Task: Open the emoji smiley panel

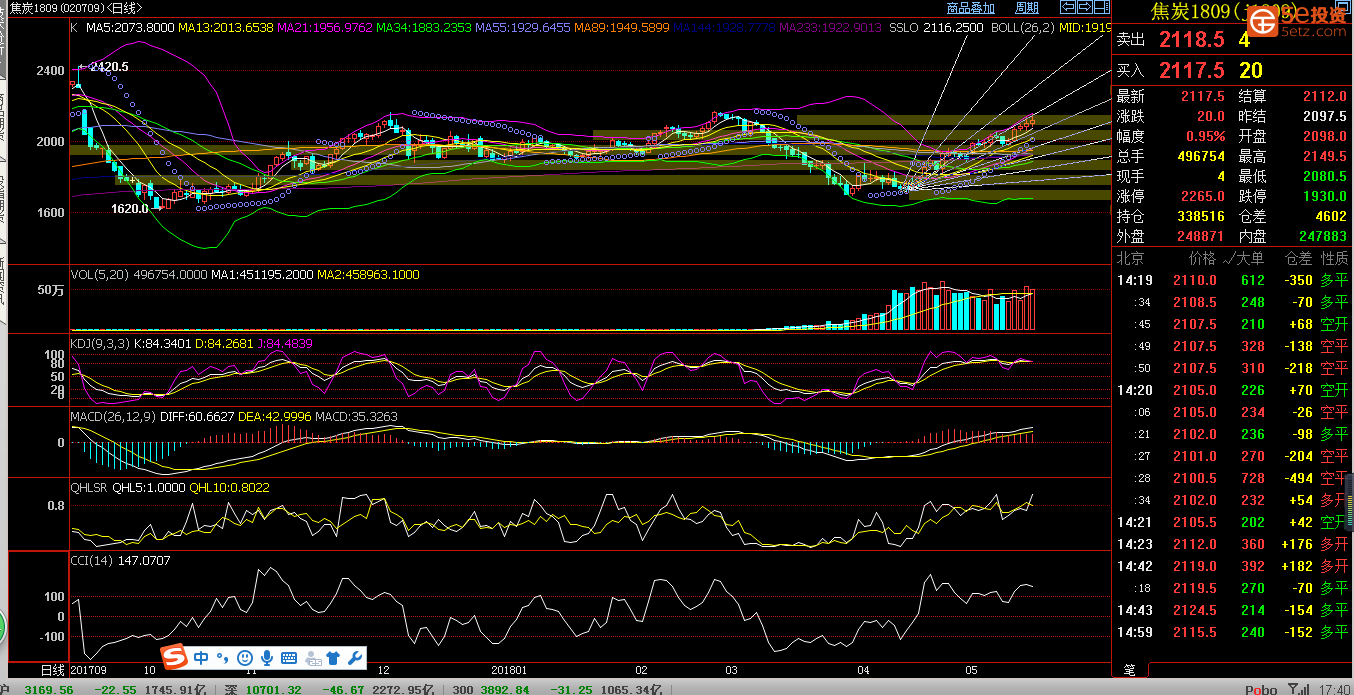Action: point(245,658)
